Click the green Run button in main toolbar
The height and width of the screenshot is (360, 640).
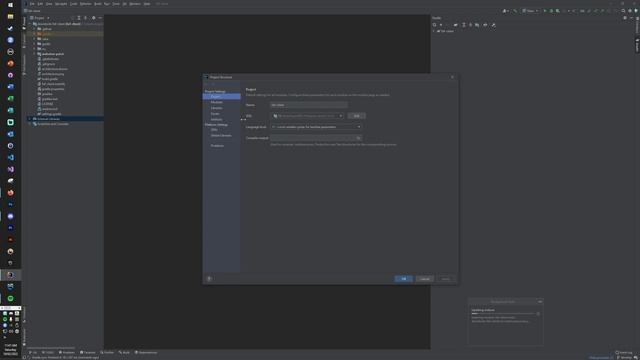tap(544, 11)
